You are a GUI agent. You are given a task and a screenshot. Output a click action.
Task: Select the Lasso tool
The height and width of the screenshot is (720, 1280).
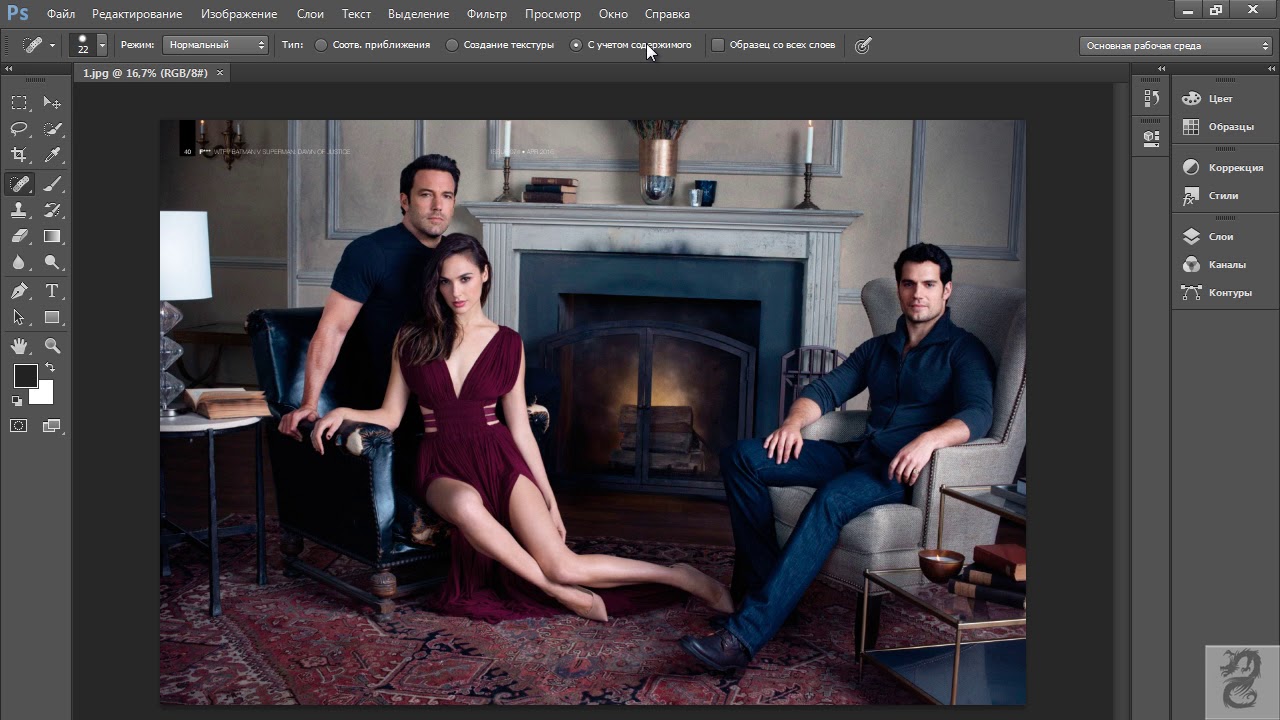[x=19, y=129]
